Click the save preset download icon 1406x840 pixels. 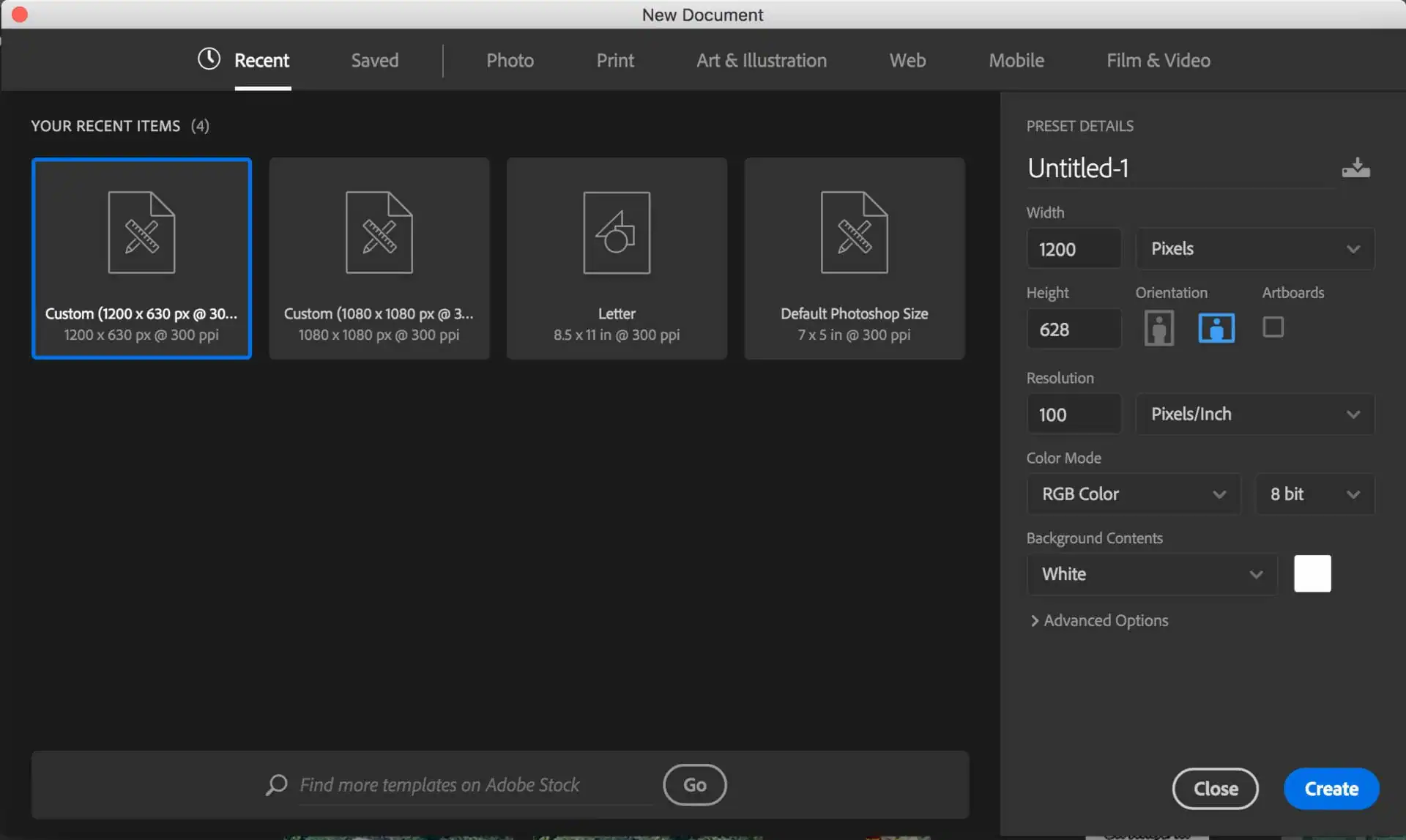(1355, 168)
